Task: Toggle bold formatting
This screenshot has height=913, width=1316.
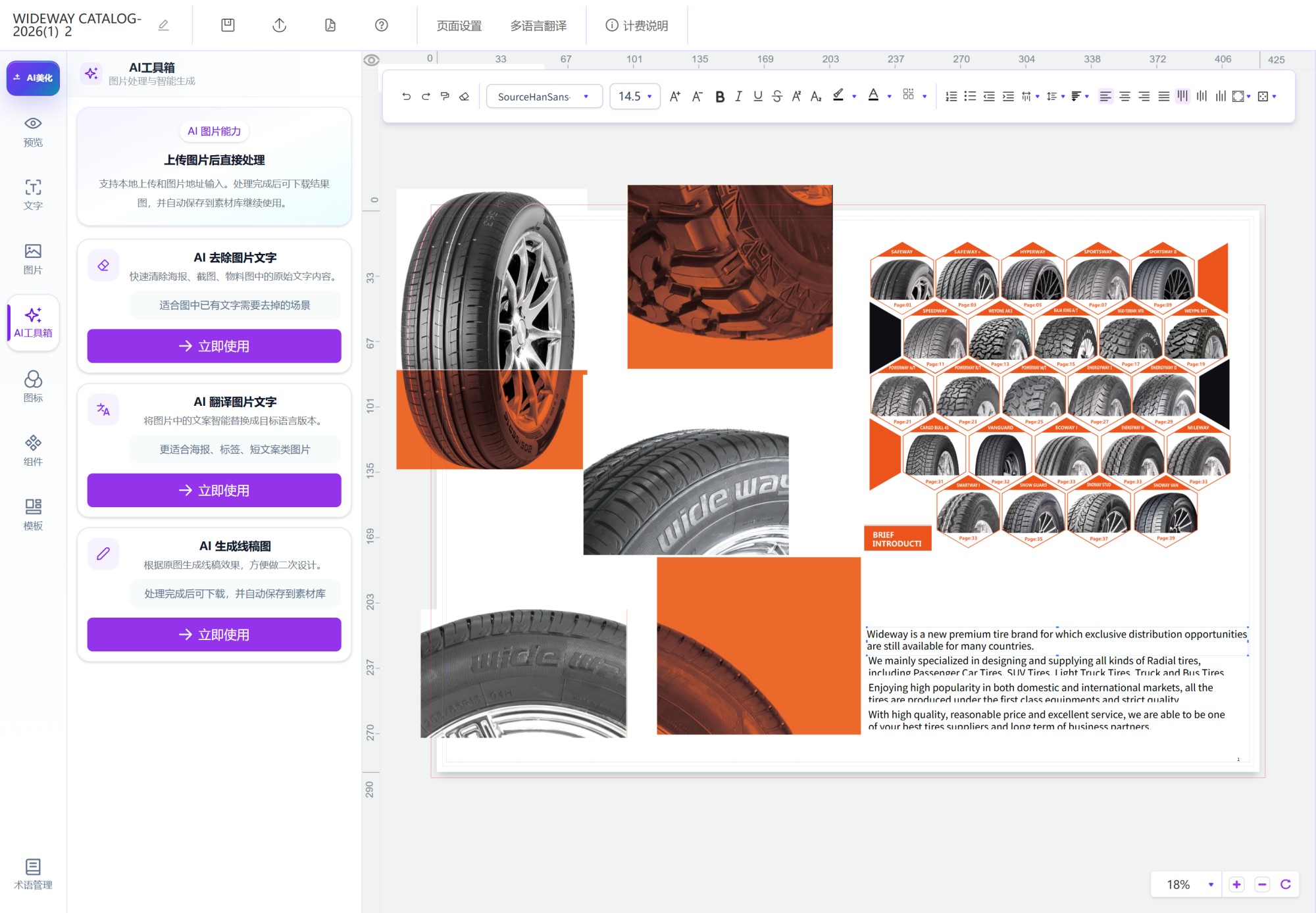Action: [x=720, y=97]
